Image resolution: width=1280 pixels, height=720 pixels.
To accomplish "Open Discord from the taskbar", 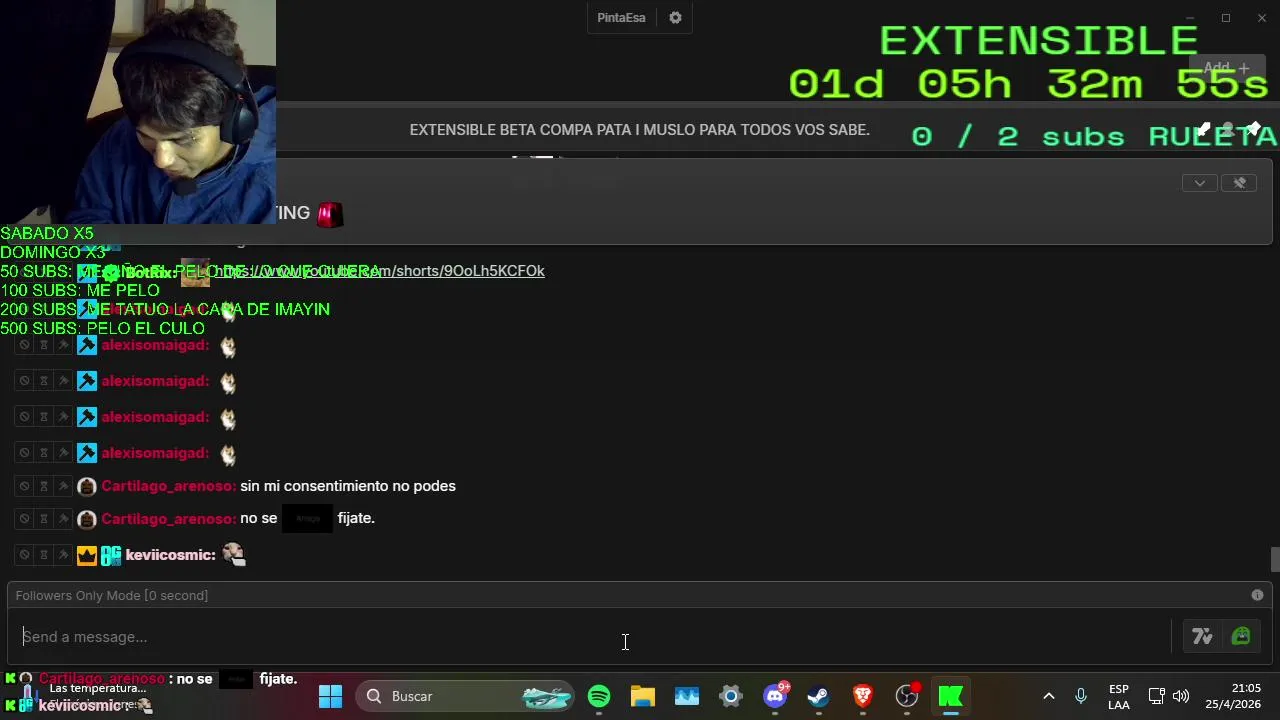I will coord(775,696).
